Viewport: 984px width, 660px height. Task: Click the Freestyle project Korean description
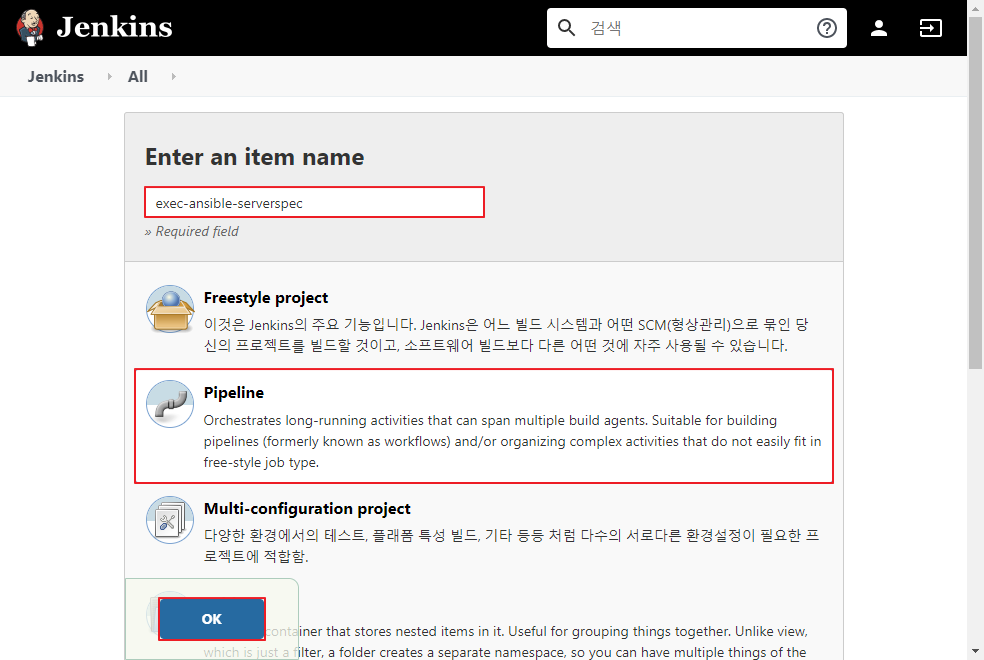pos(506,335)
